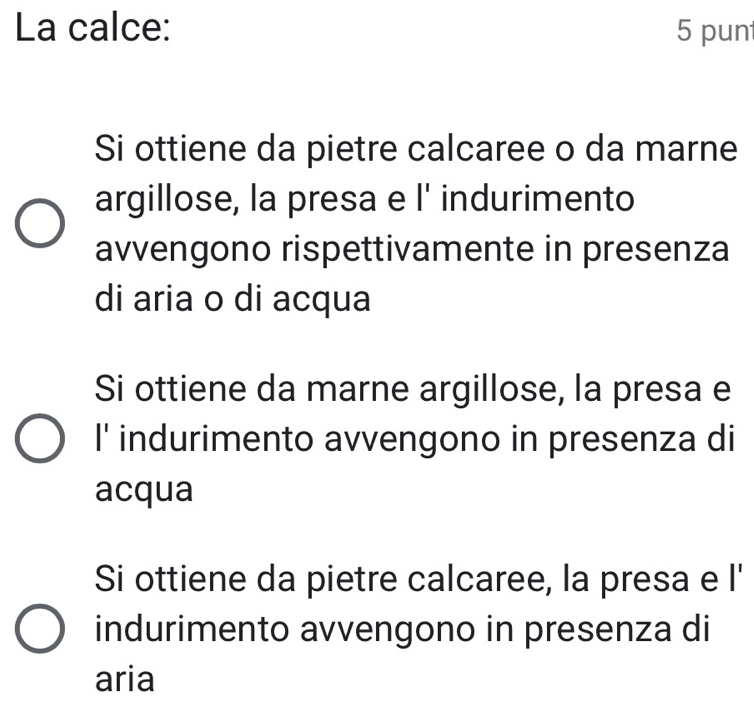
Task: Click the word 'pietre' in the first option
Action: tap(352, 149)
